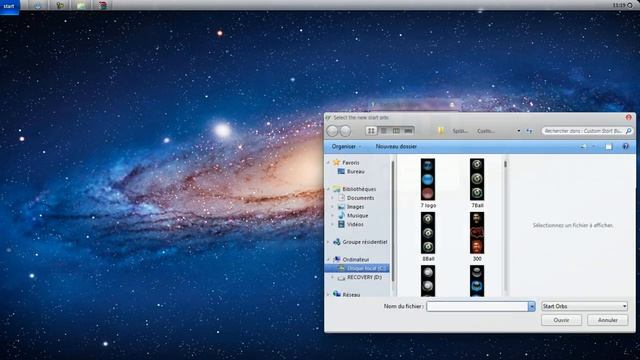Open the file name dropdown arrow

[x=531, y=306]
